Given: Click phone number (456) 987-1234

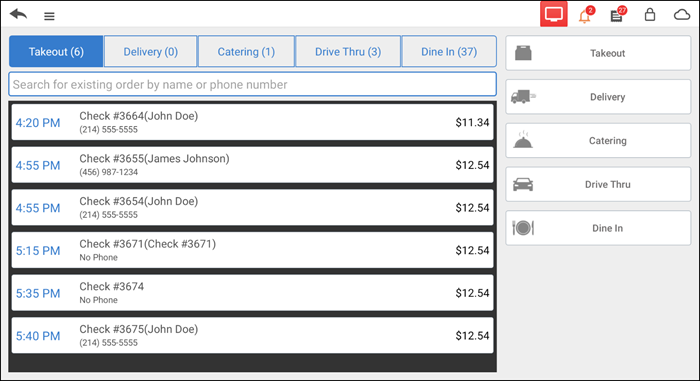Looking at the screenshot, I should click(108, 172).
